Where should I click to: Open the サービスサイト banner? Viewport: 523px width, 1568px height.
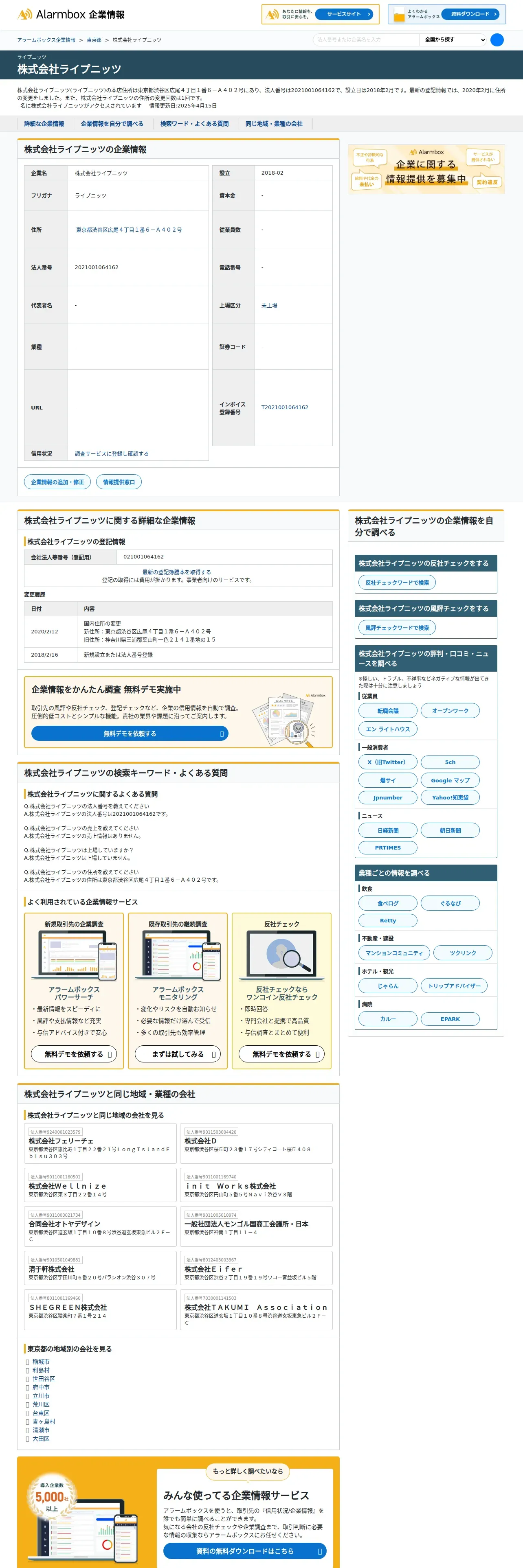click(320, 14)
